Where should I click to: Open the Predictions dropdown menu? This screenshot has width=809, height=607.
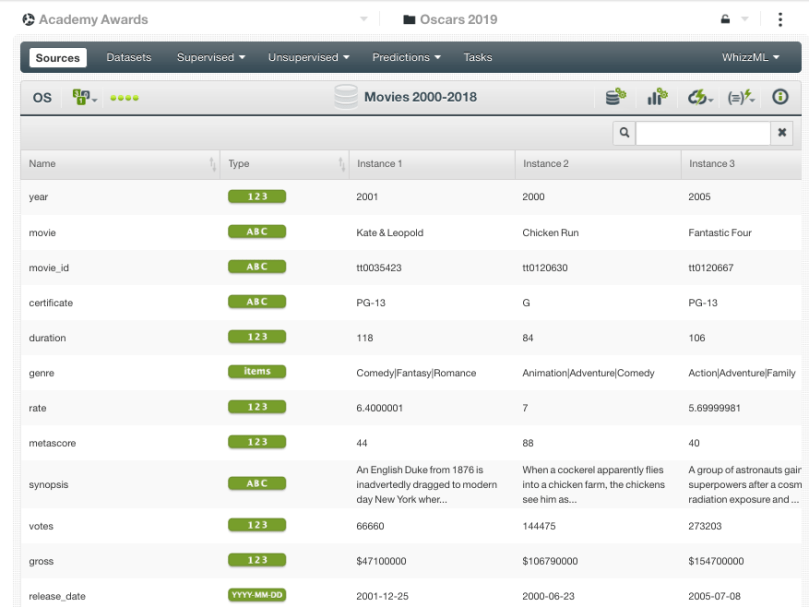pyautogui.click(x=406, y=57)
